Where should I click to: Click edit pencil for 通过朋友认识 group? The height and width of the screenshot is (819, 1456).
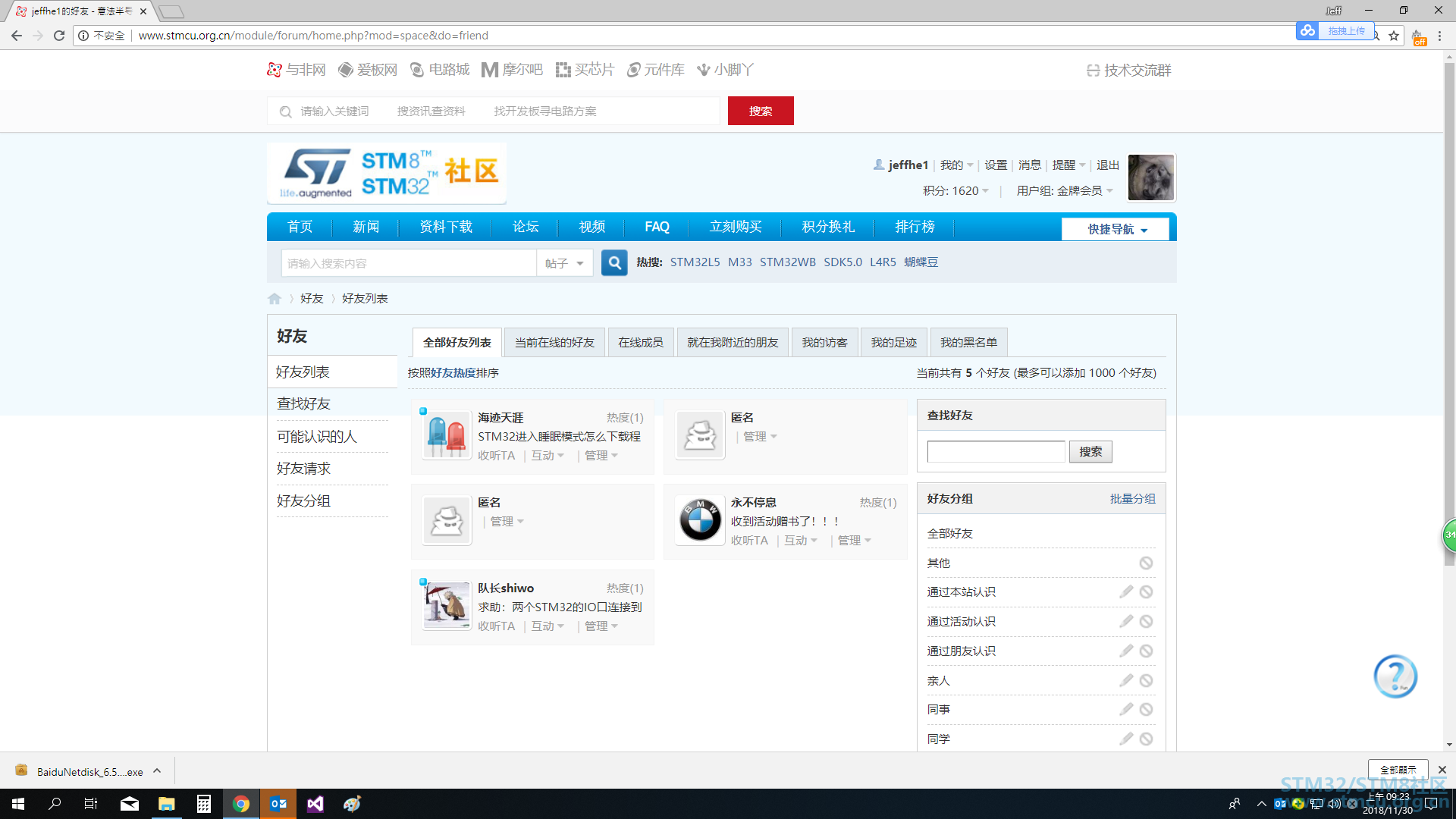tap(1126, 651)
